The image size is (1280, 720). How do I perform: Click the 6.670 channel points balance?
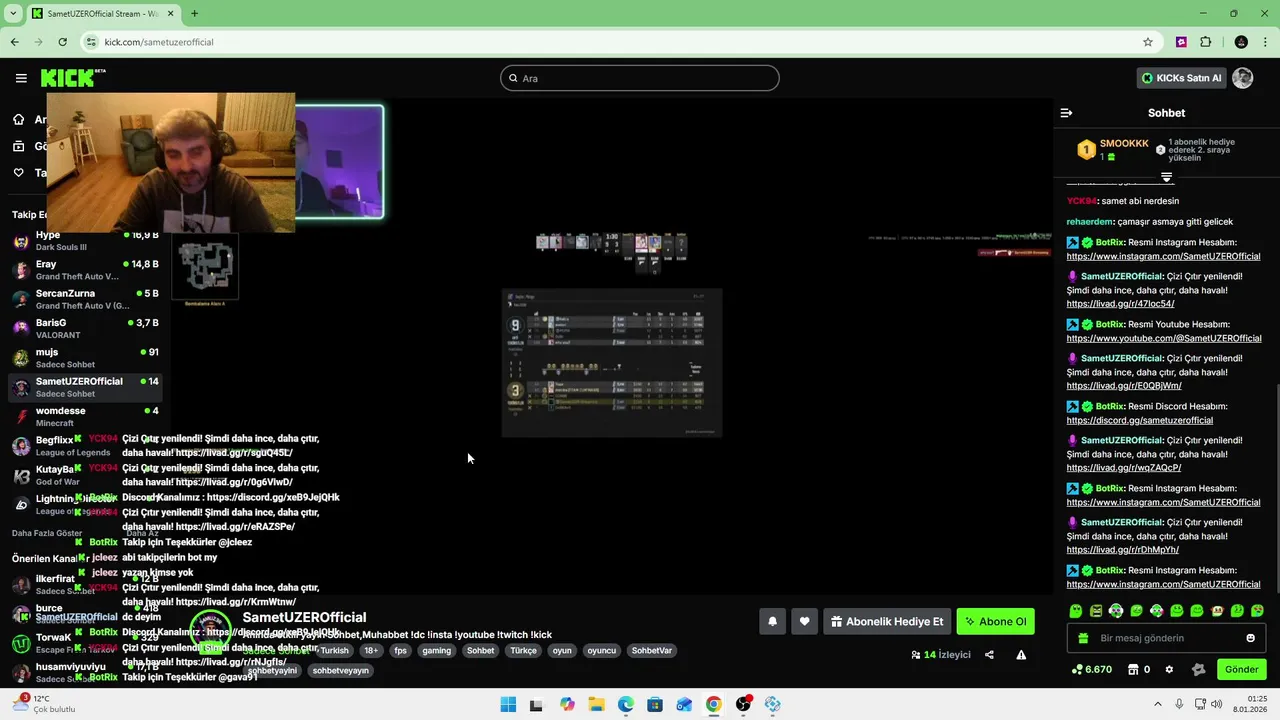point(1091,669)
